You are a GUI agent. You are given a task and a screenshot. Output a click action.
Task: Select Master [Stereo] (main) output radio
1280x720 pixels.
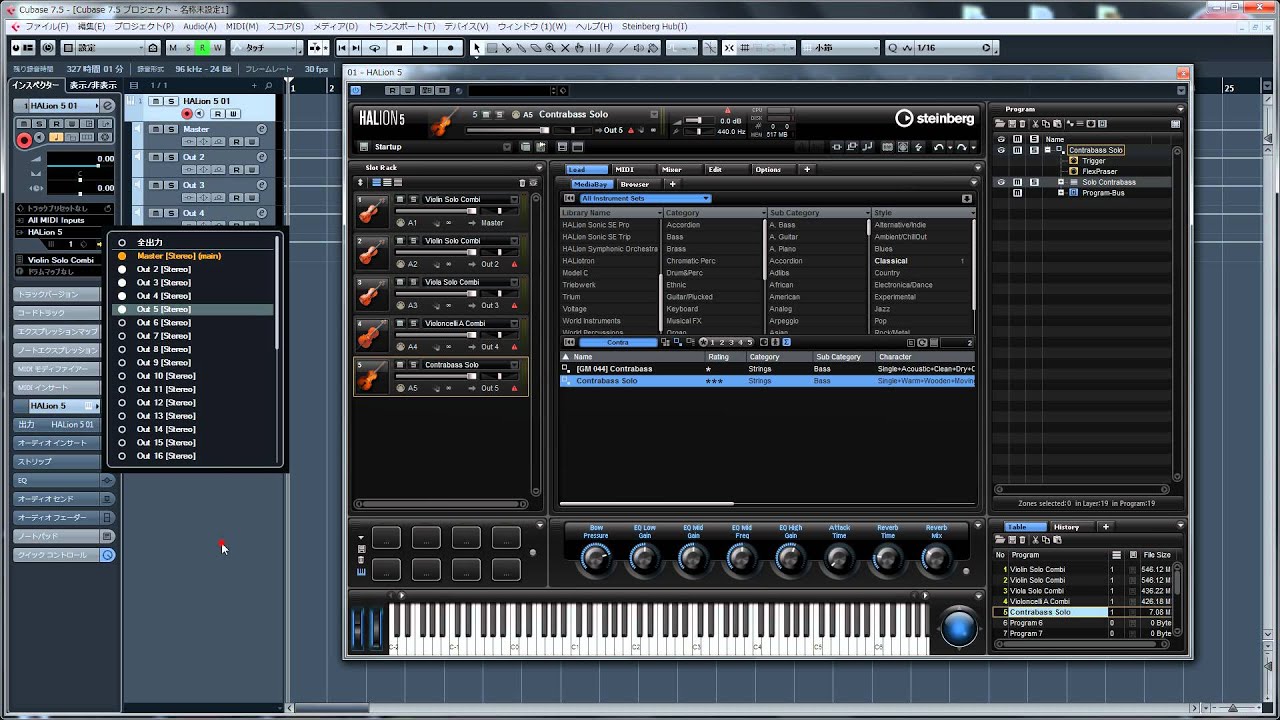pos(122,256)
